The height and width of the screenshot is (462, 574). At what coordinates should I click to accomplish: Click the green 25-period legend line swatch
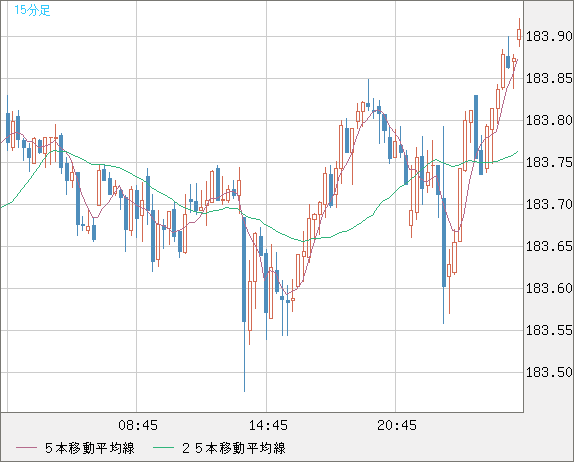[x=163, y=448]
